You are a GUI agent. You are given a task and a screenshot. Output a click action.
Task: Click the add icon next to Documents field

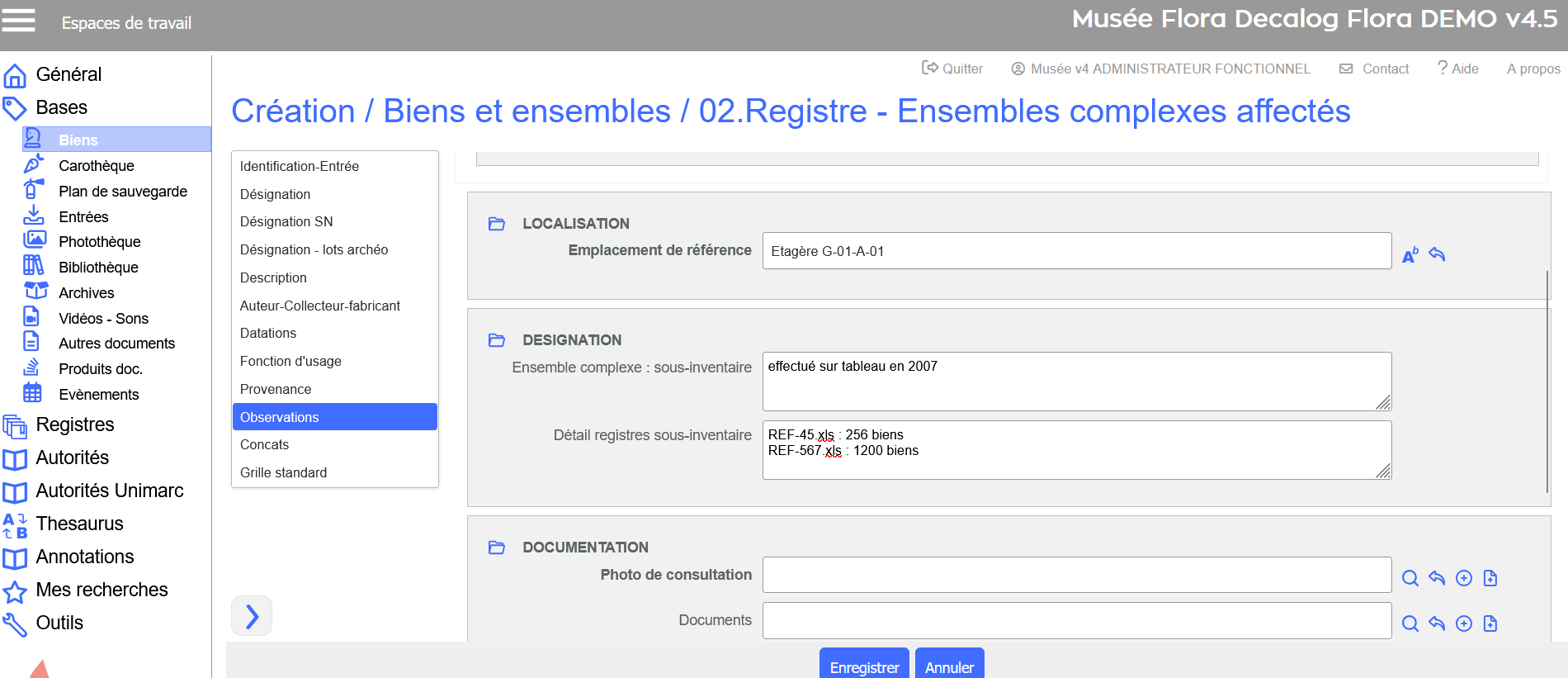(x=1463, y=623)
